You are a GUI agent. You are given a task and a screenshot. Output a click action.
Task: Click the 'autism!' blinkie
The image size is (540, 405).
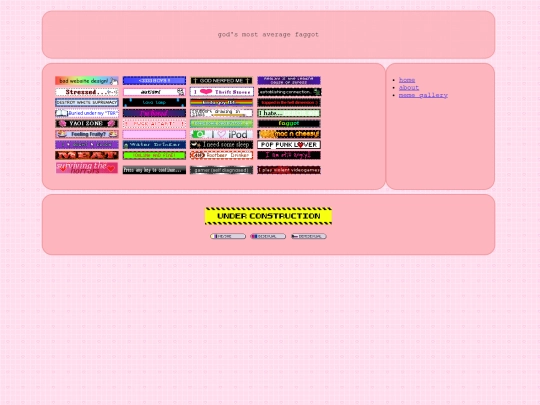pyautogui.click(x=154, y=92)
